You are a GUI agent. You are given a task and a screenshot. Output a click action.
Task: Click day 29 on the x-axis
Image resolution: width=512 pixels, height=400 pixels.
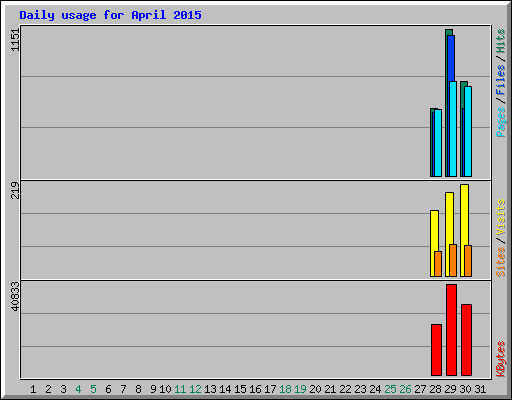[450, 389]
